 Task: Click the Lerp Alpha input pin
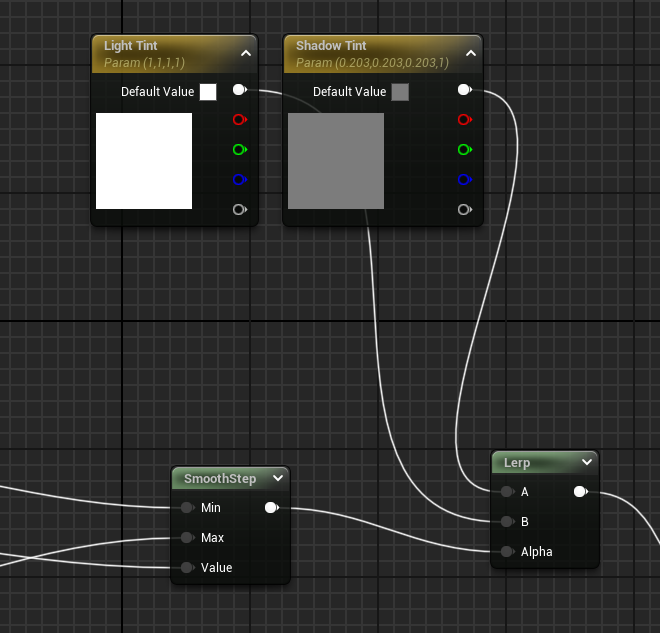pyautogui.click(x=508, y=552)
